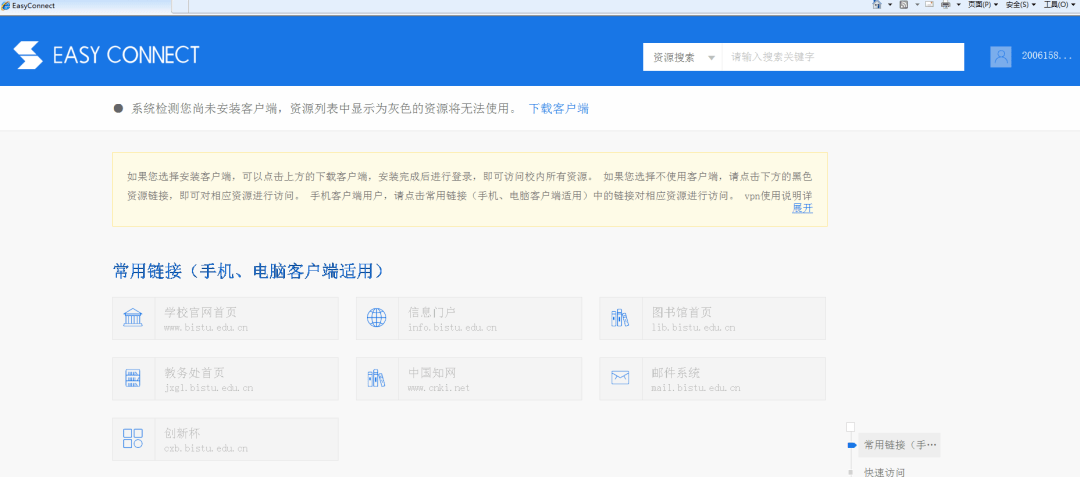Viewport: 1080px width, 477px height.
Task: Click the 中国知网 books icon
Action: coord(377,379)
